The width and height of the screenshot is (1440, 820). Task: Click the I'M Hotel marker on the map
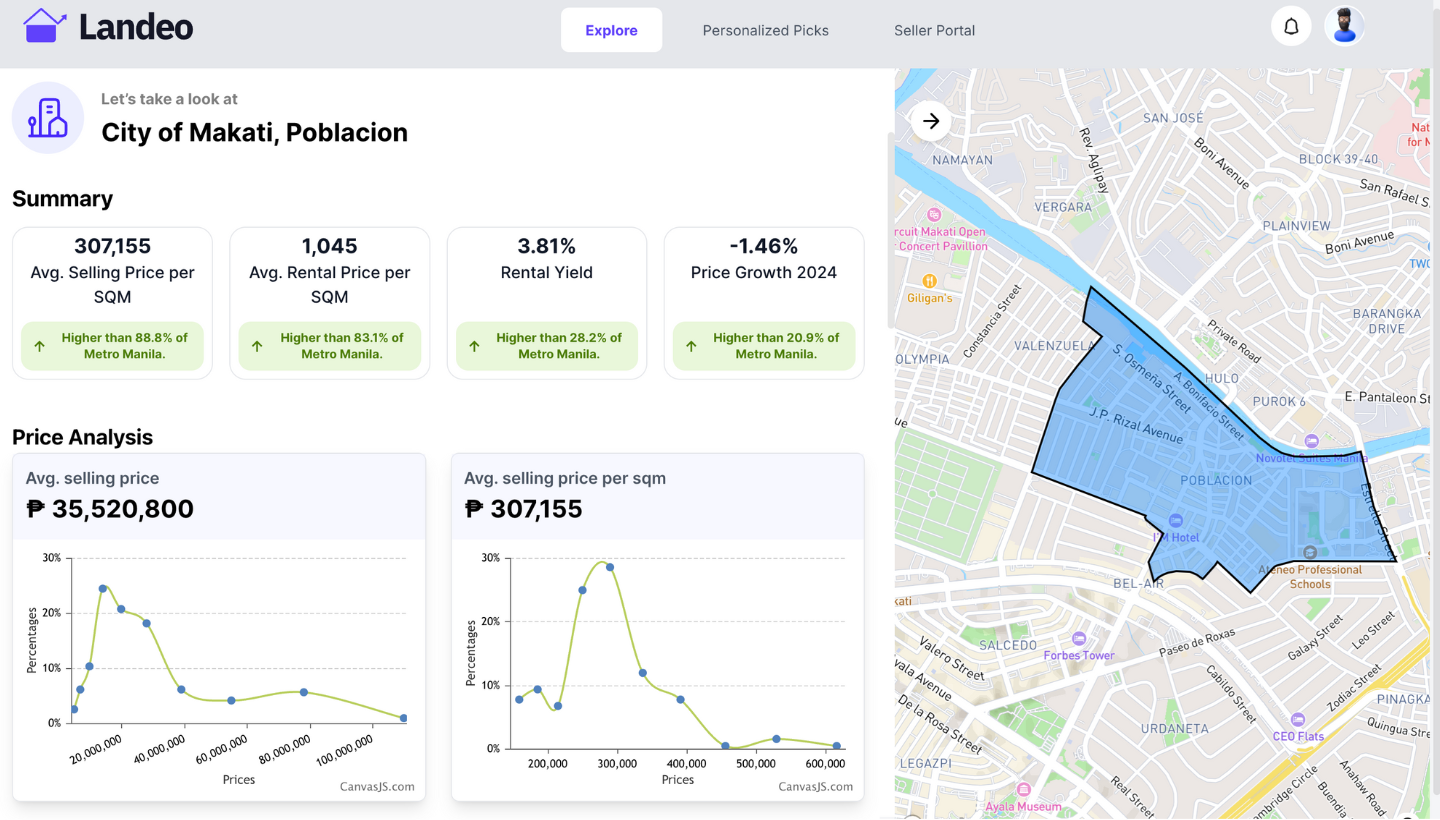click(1175, 520)
